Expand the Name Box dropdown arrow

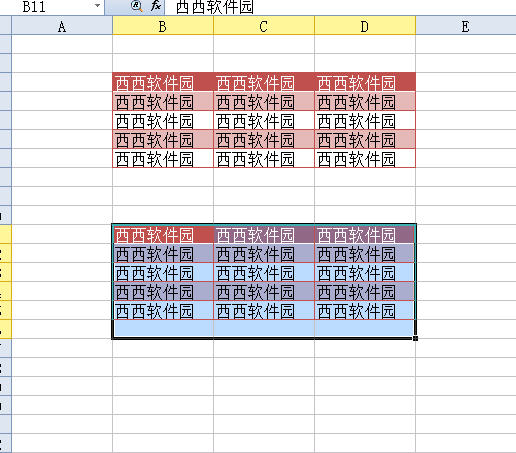coord(97,6)
